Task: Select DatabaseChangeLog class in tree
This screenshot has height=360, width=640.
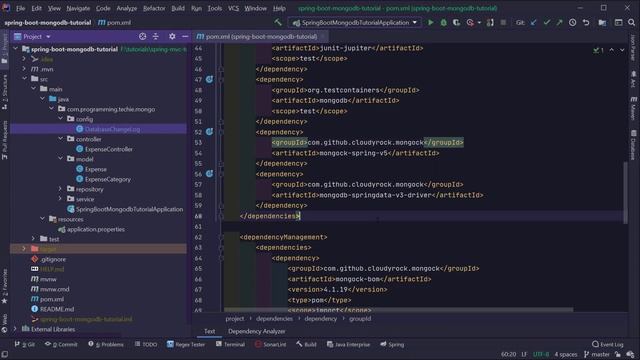Action: point(112,129)
